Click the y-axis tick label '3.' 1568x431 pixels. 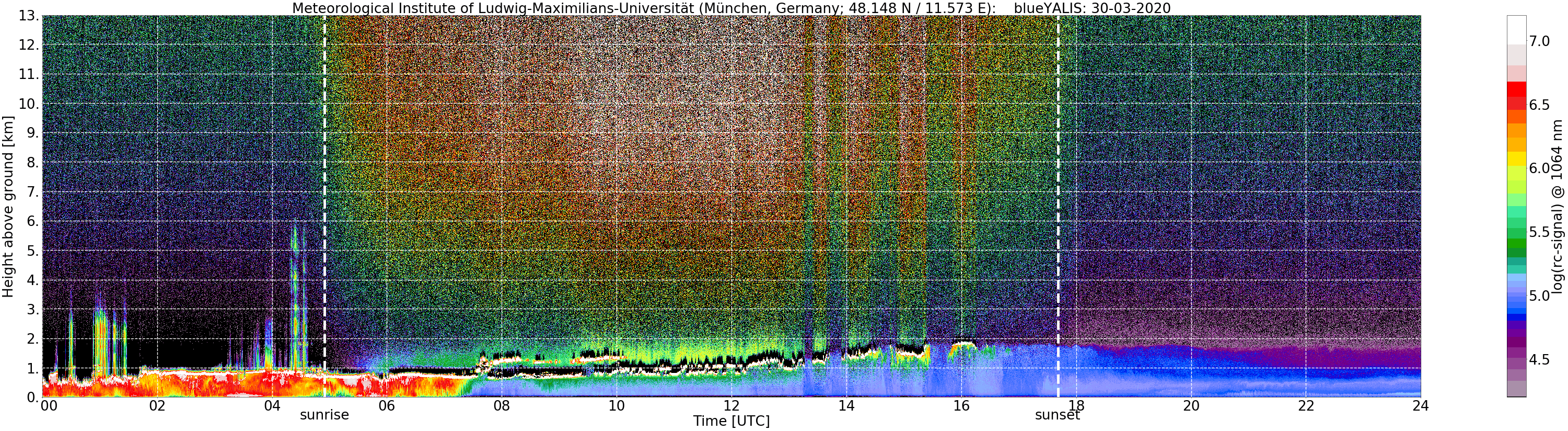(33, 310)
